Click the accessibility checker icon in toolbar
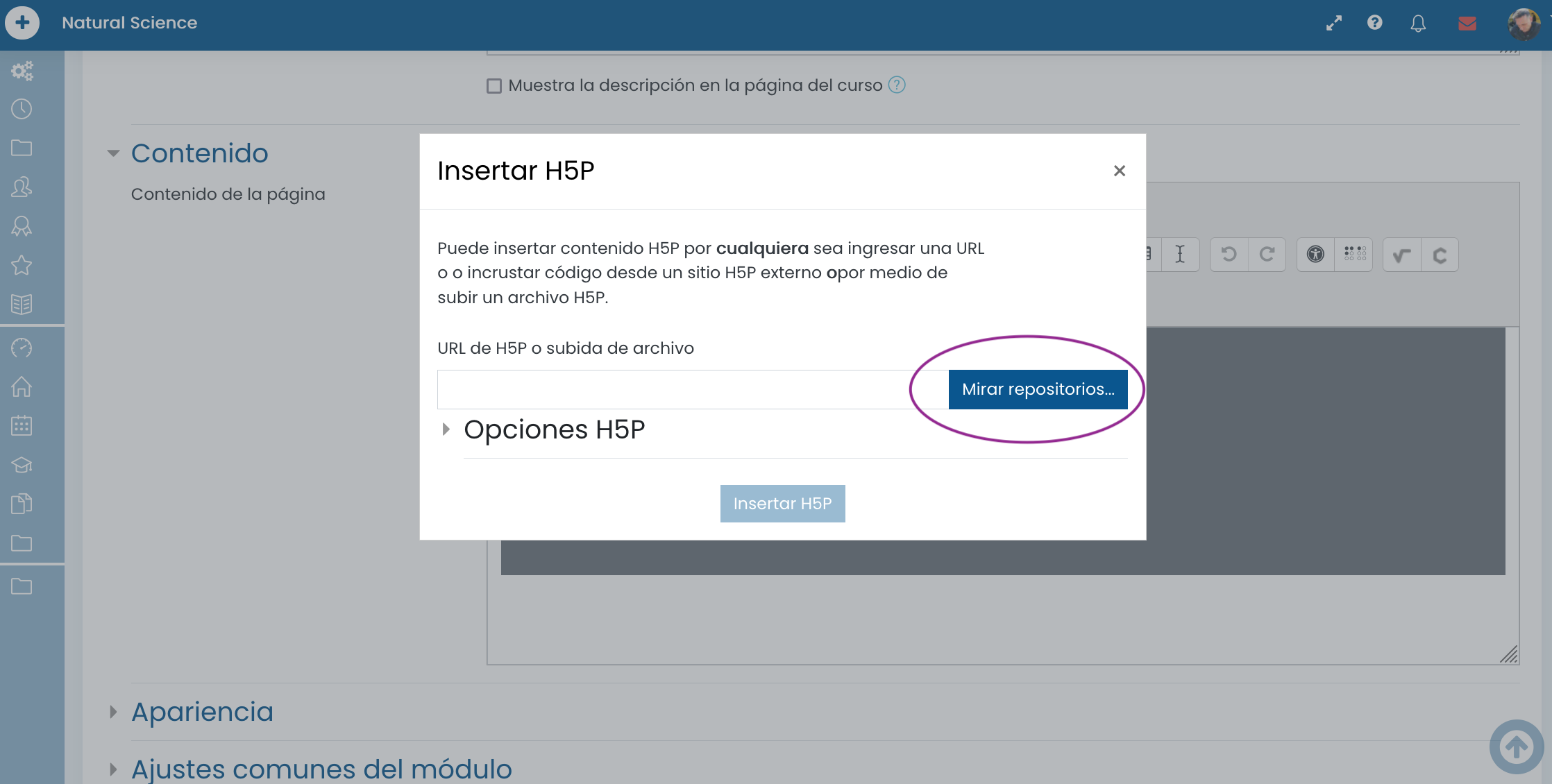This screenshot has height=784, width=1552. pos(1315,255)
